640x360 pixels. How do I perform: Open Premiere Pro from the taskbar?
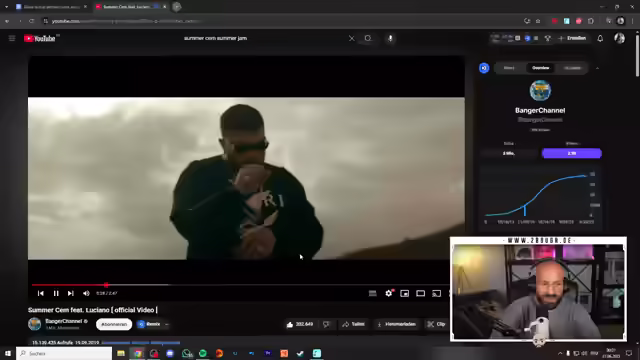click(x=268, y=353)
